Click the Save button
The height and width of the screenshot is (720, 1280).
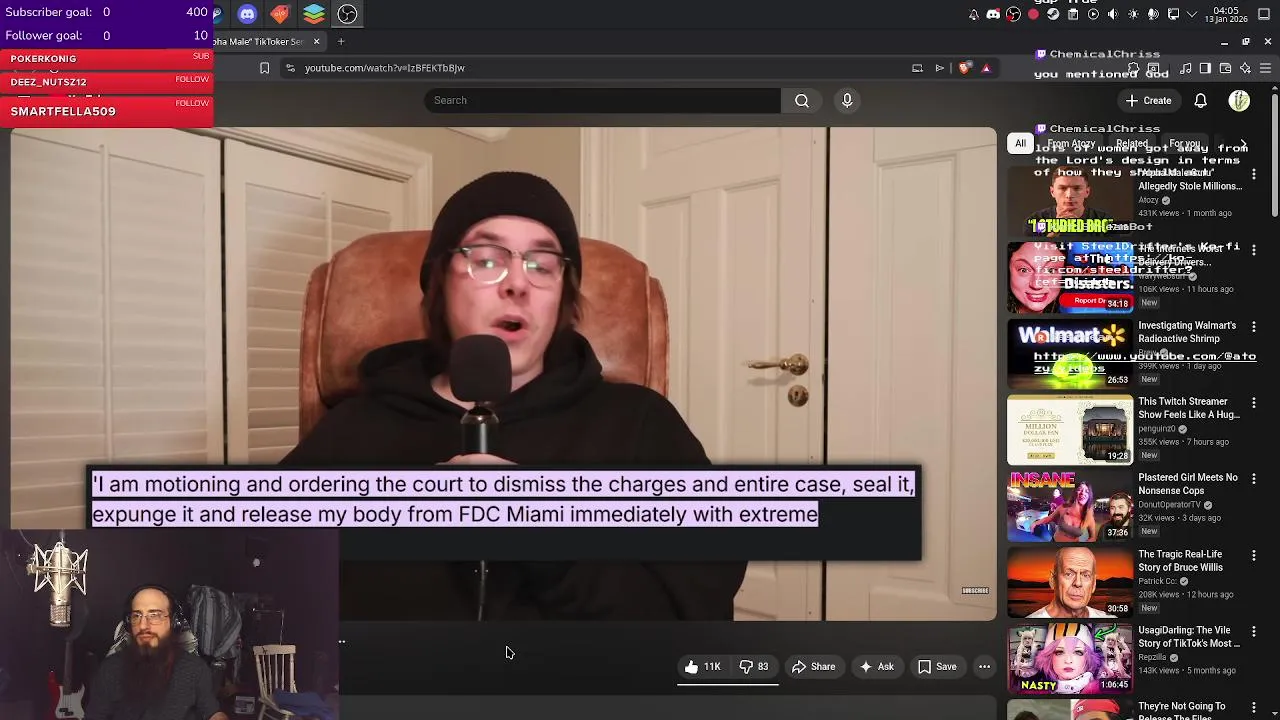pos(937,666)
